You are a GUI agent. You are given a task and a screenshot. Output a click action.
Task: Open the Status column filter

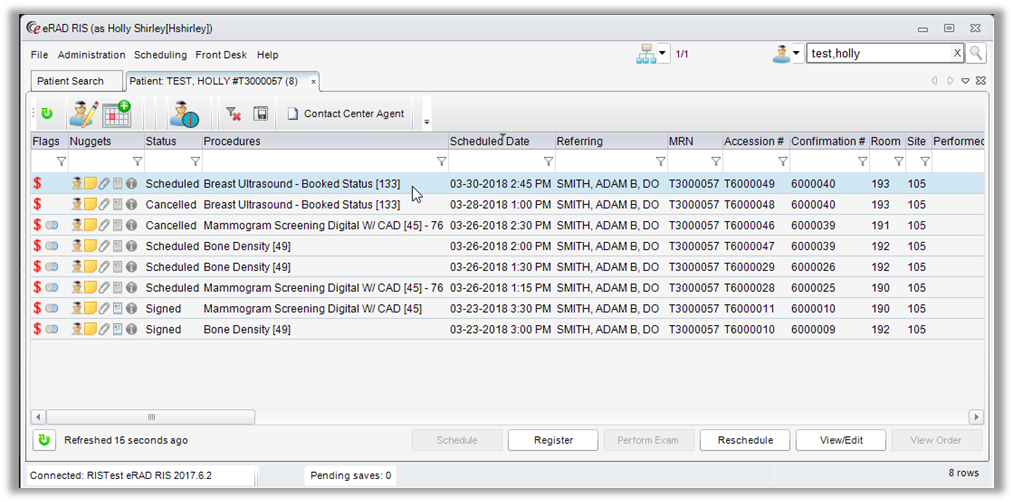tap(195, 161)
